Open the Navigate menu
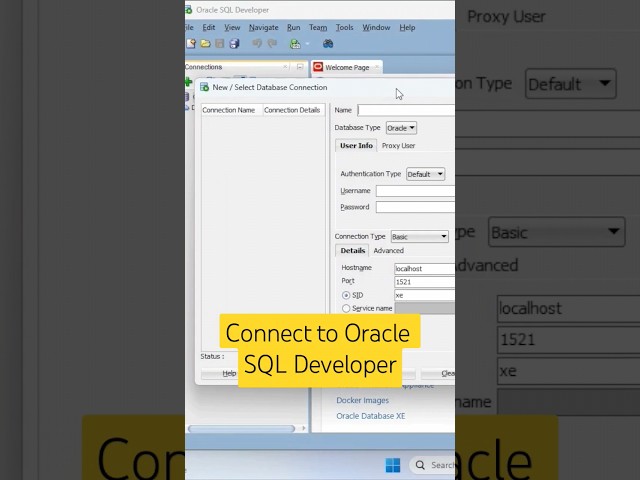This screenshot has width=640, height=480. pos(264,27)
